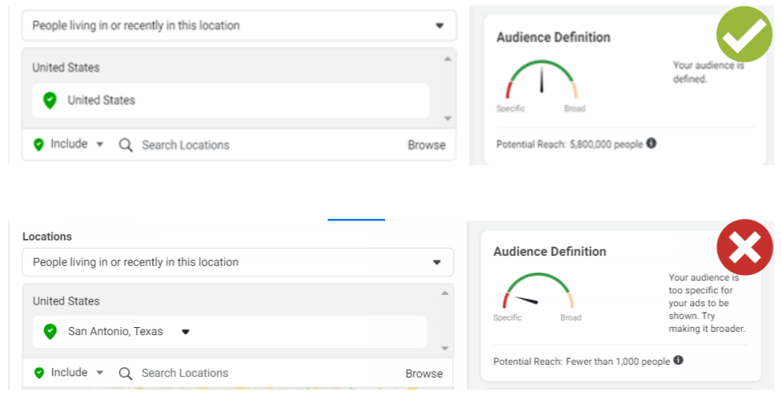Viewport: 782px width, 396px height.
Task: Click the green pin beside United States entry
Action: pyautogui.click(x=49, y=100)
